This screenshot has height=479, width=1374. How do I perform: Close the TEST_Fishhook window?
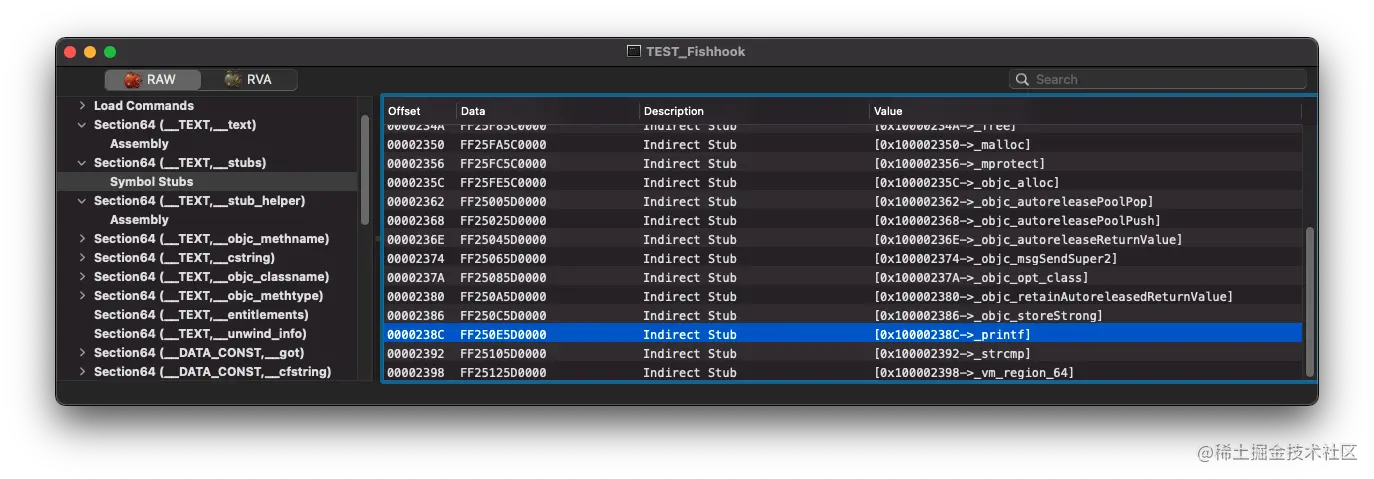click(70, 52)
